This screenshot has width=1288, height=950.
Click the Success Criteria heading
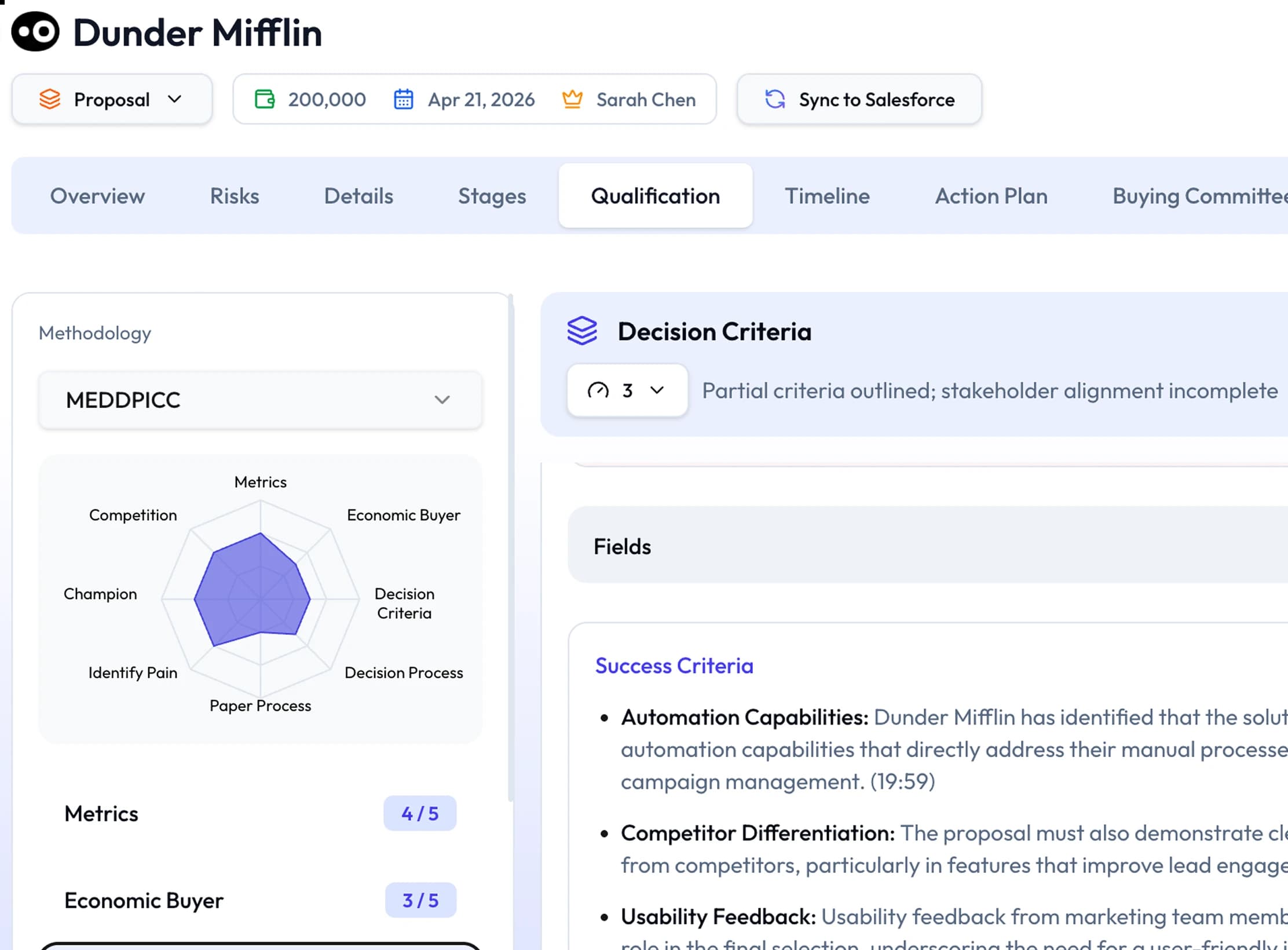click(x=674, y=666)
